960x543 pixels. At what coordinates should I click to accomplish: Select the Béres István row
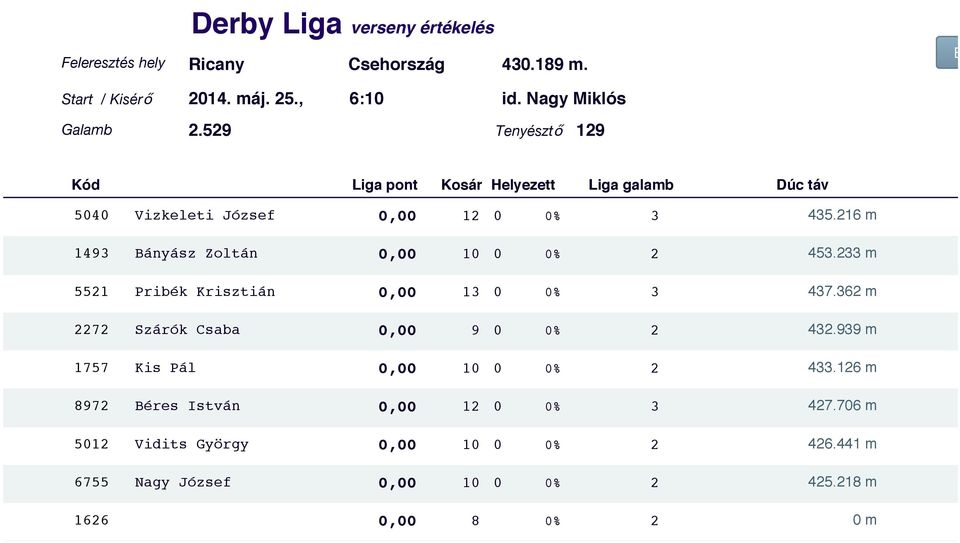[480, 407]
